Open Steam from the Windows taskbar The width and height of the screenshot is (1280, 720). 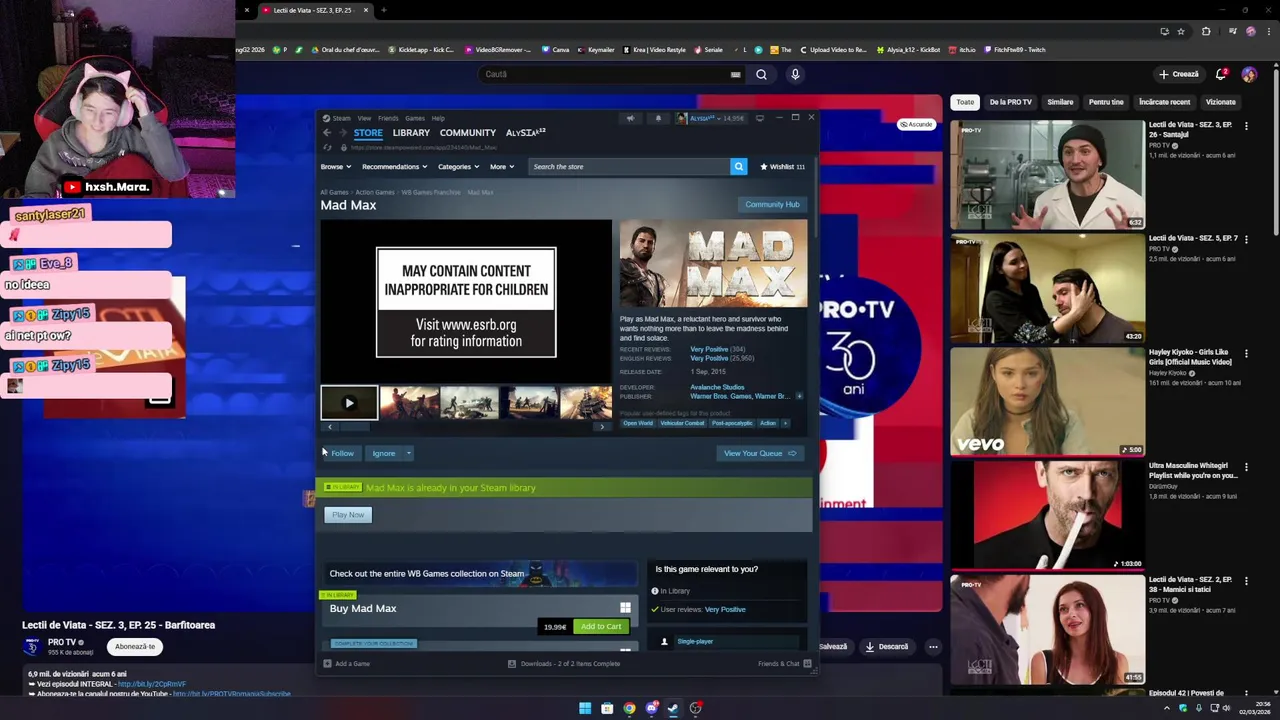tap(673, 708)
